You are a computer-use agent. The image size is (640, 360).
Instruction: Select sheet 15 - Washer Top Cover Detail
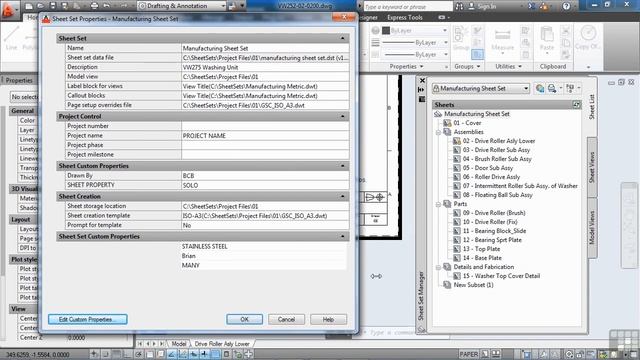tap(501, 276)
